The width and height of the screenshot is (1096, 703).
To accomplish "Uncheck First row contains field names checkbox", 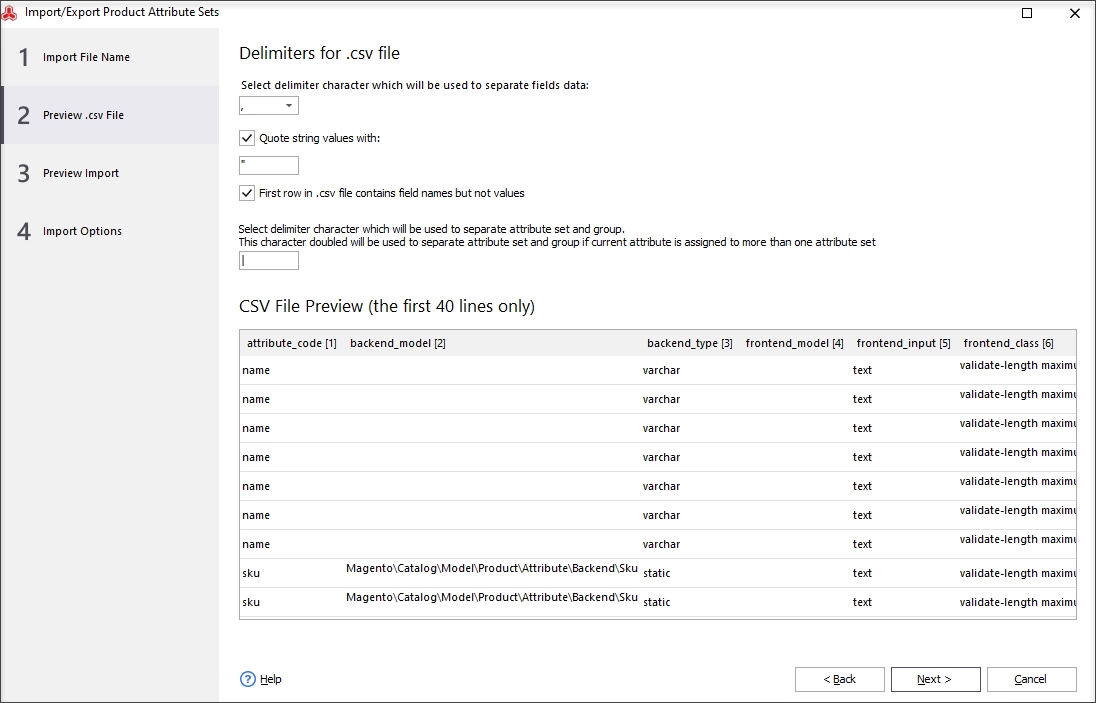I will [x=247, y=193].
